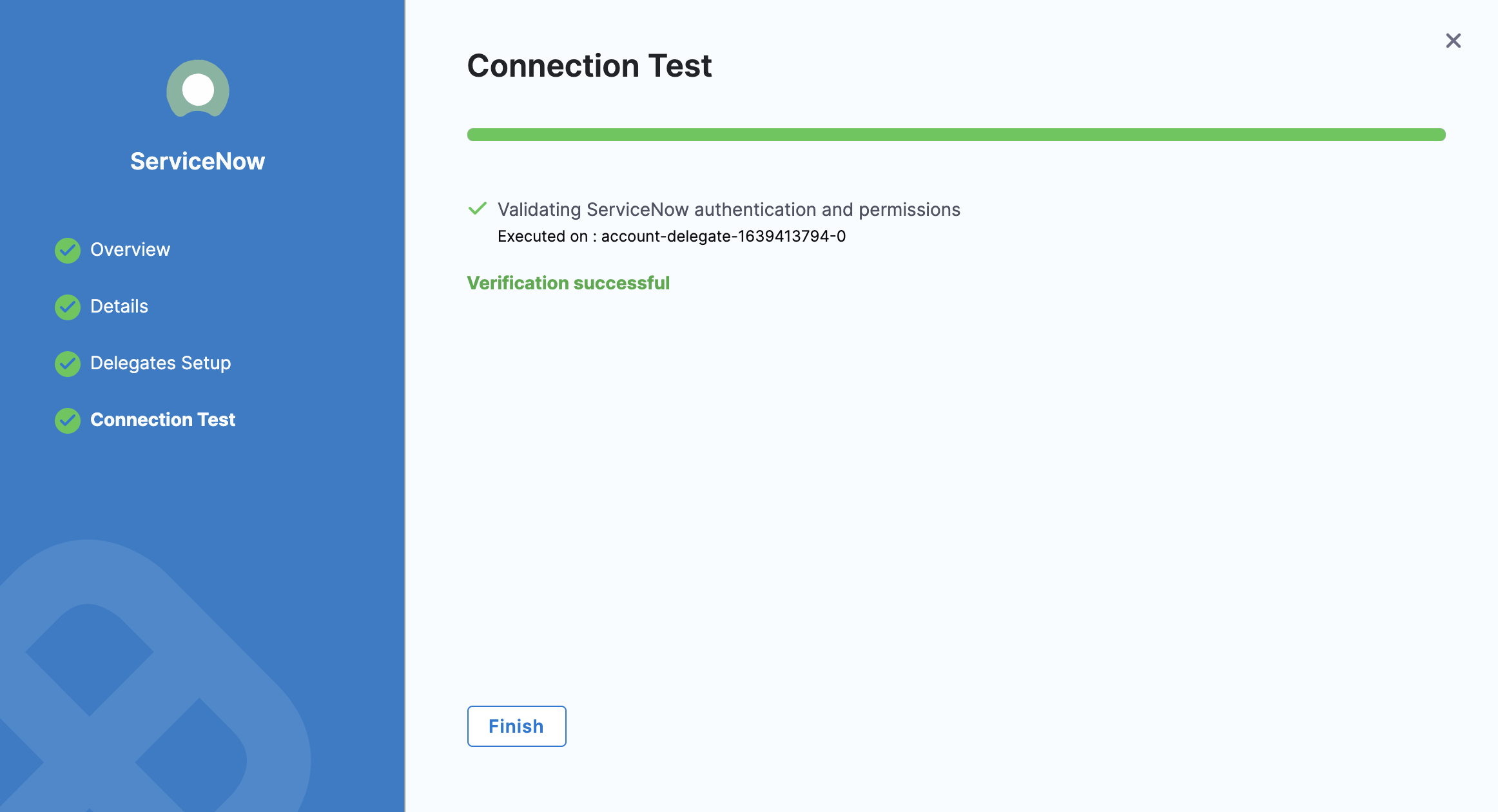The height and width of the screenshot is (812, 1498).
Task: Click the Validating ServiceNow authentication text
Action: click(x=729, y=209)
